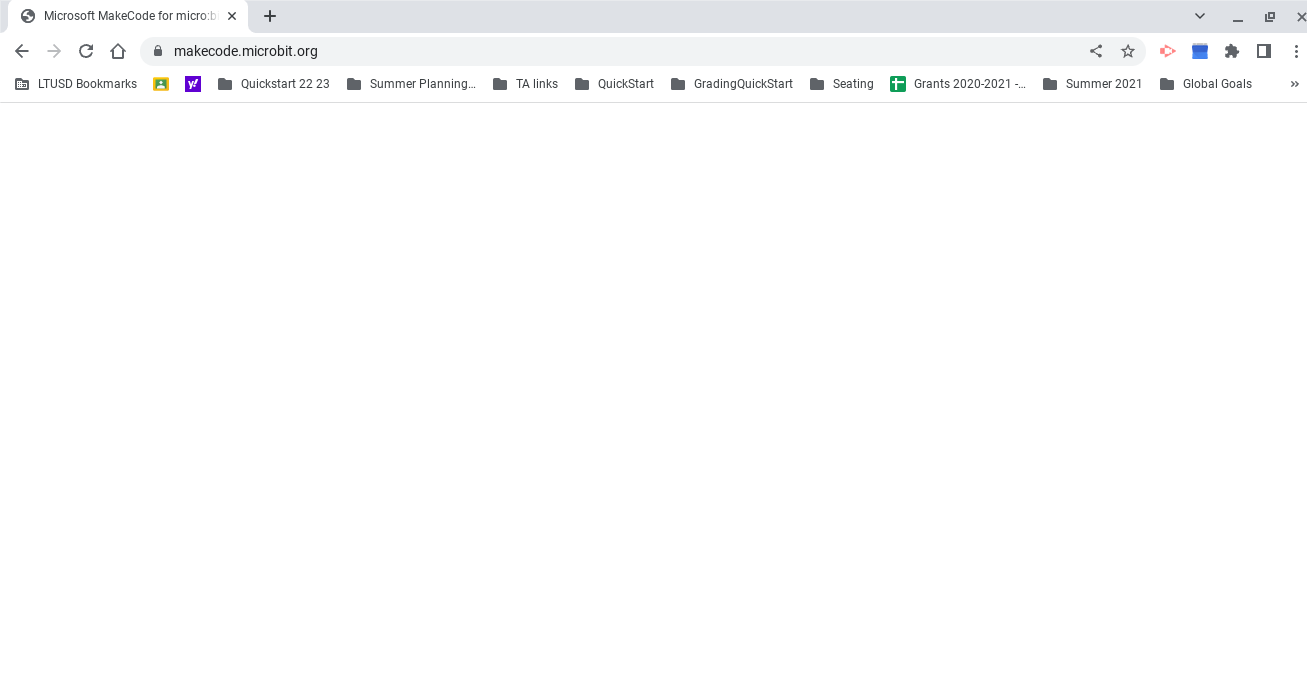Screen dimensions: 1307x697
Task: Open the tab search dropdown arrow
Action: pyautogui.click(x=1199, y=16)
